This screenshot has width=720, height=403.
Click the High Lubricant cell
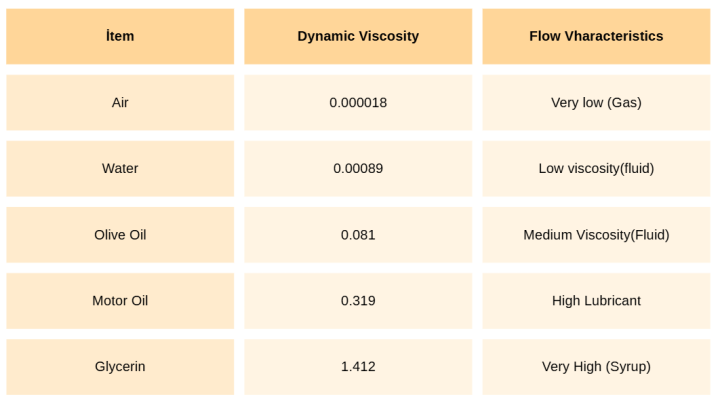click(596, 300)
